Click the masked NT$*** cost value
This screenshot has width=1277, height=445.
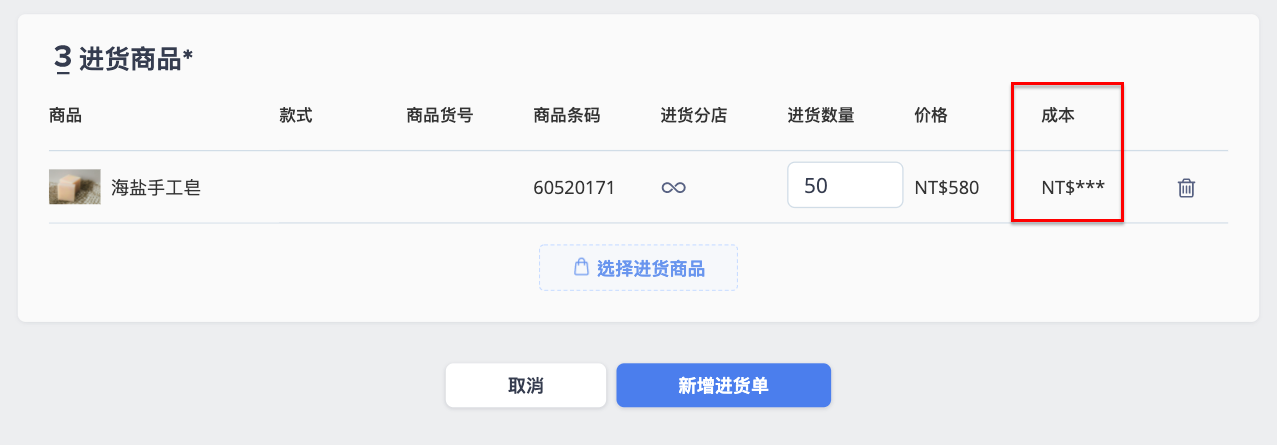(1073, 187)
